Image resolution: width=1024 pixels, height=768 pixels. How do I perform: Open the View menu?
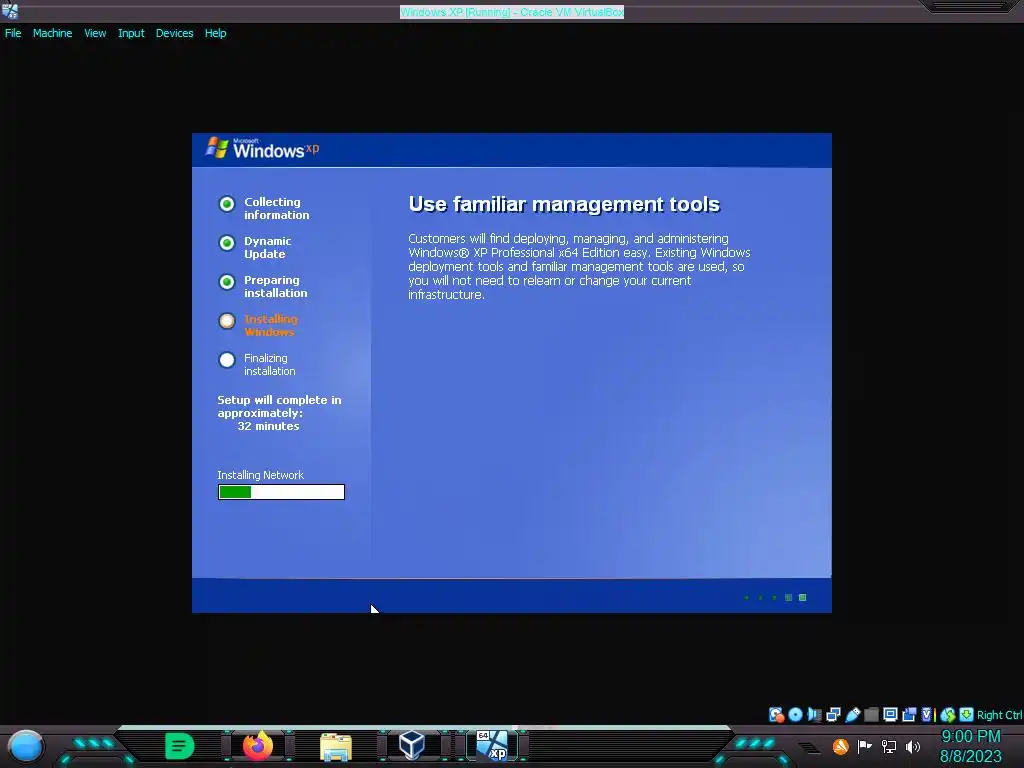click(x=95, y=33)
